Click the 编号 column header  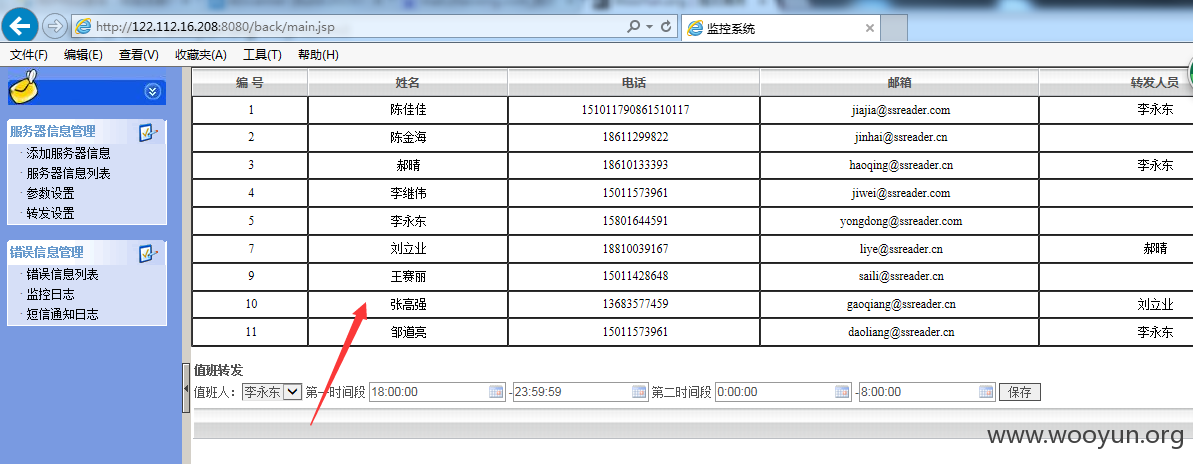tap(250, 83)
